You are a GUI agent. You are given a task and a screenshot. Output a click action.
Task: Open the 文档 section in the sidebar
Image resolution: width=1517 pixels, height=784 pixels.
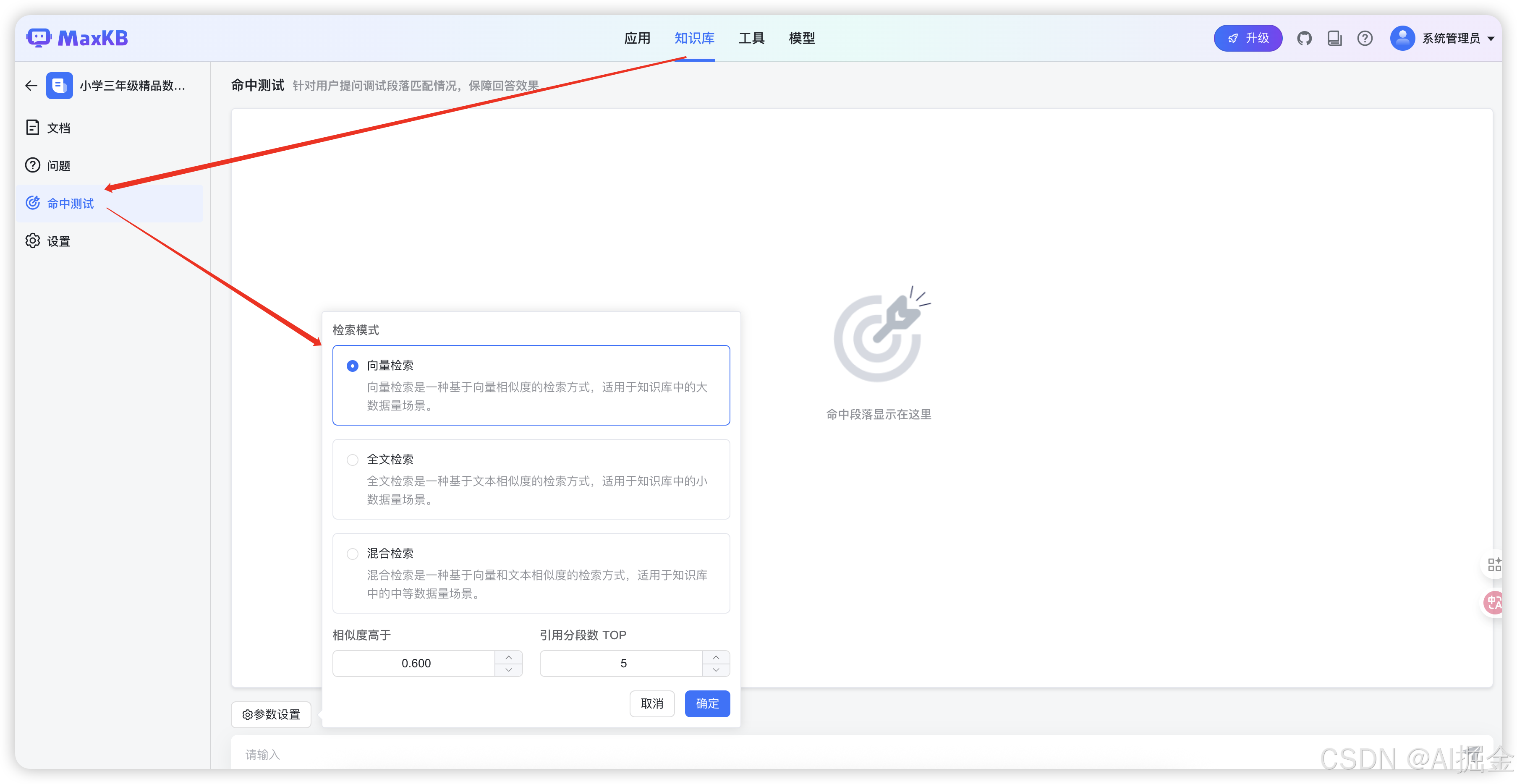pos(59,127)
